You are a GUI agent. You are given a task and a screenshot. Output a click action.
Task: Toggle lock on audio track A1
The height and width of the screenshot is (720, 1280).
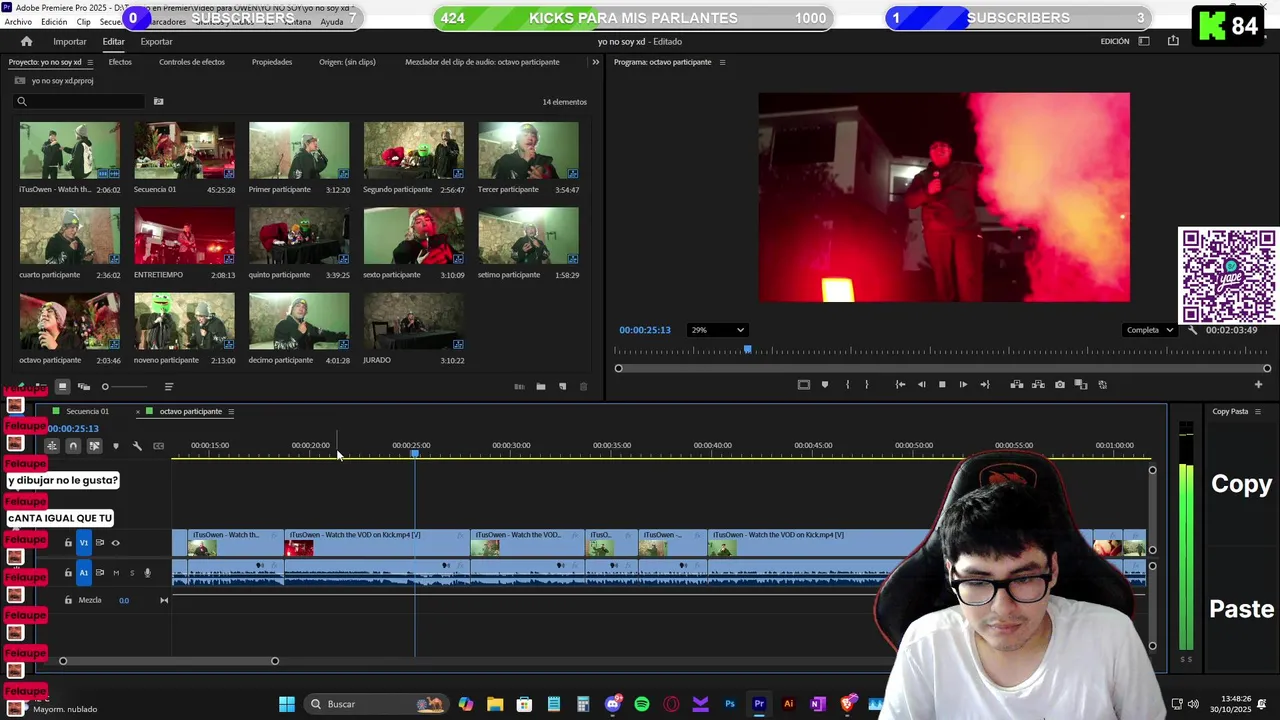pos(68,573)
